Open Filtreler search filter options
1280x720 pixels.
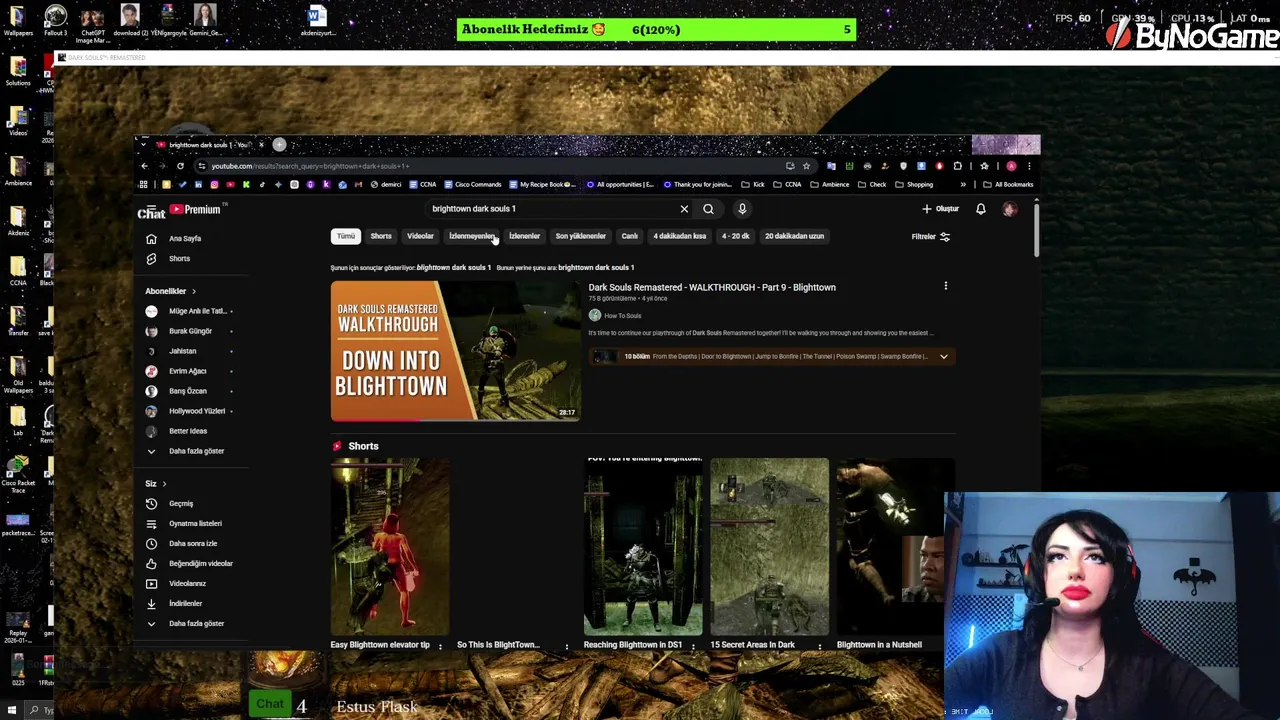[x=931, y=237]
